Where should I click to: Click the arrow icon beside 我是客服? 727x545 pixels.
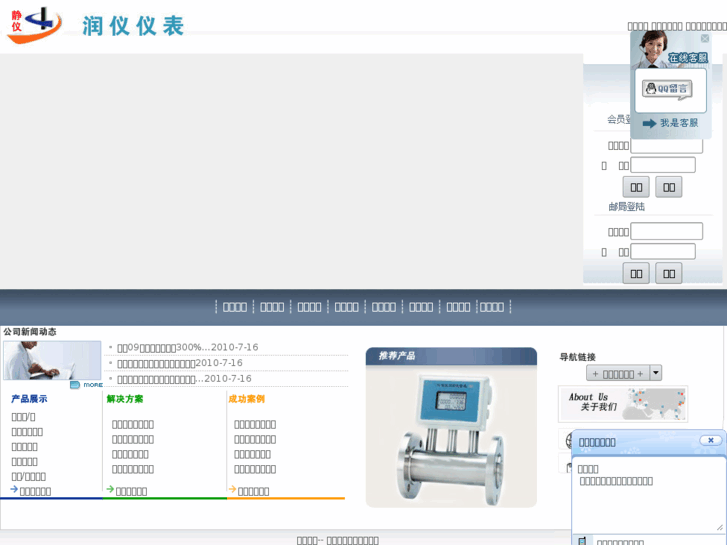point(649,123)
